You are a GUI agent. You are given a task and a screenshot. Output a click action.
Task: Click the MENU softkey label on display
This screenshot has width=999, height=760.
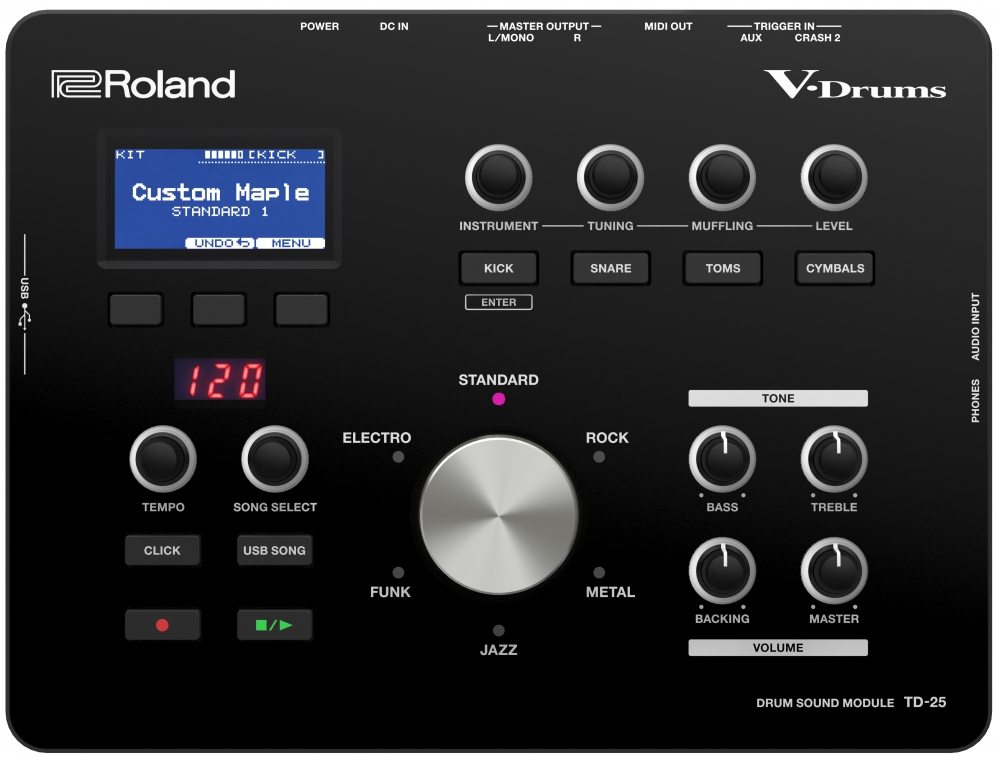coord(291,243)
